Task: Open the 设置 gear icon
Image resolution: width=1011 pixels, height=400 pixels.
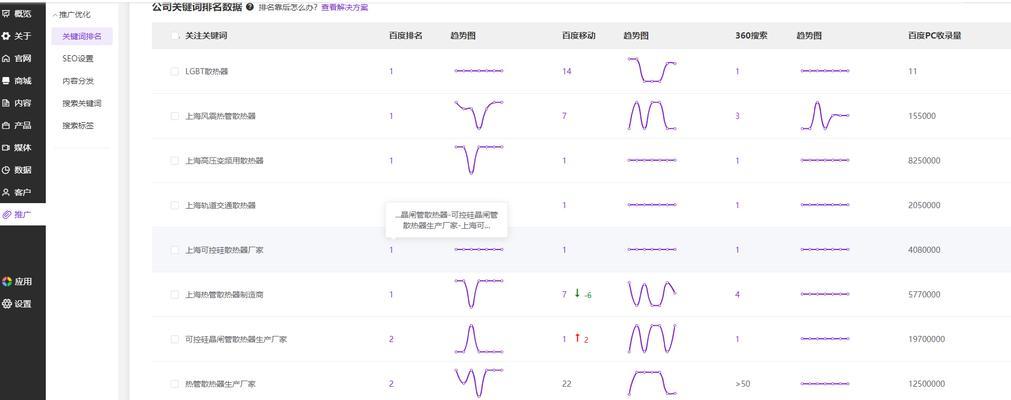Action: (6, 304)
